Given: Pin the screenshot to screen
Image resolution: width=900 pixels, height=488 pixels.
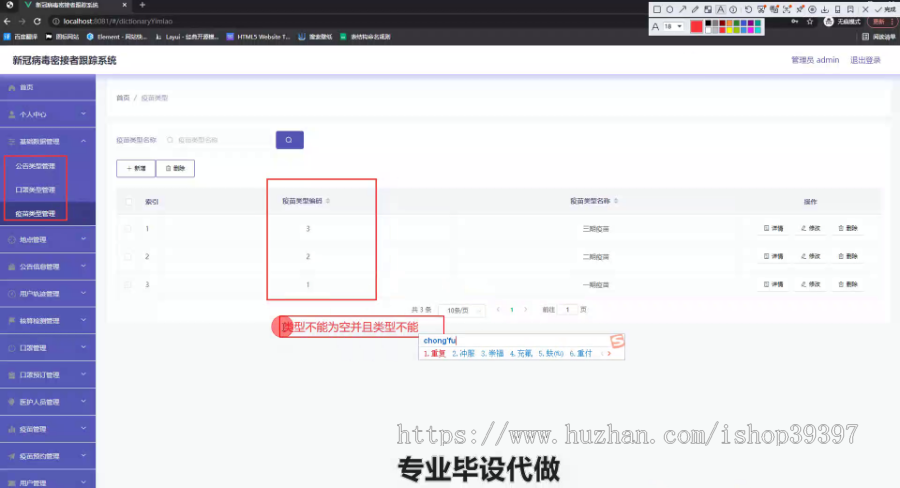Looking at the screenshot, I should click(x=800, y=10).
